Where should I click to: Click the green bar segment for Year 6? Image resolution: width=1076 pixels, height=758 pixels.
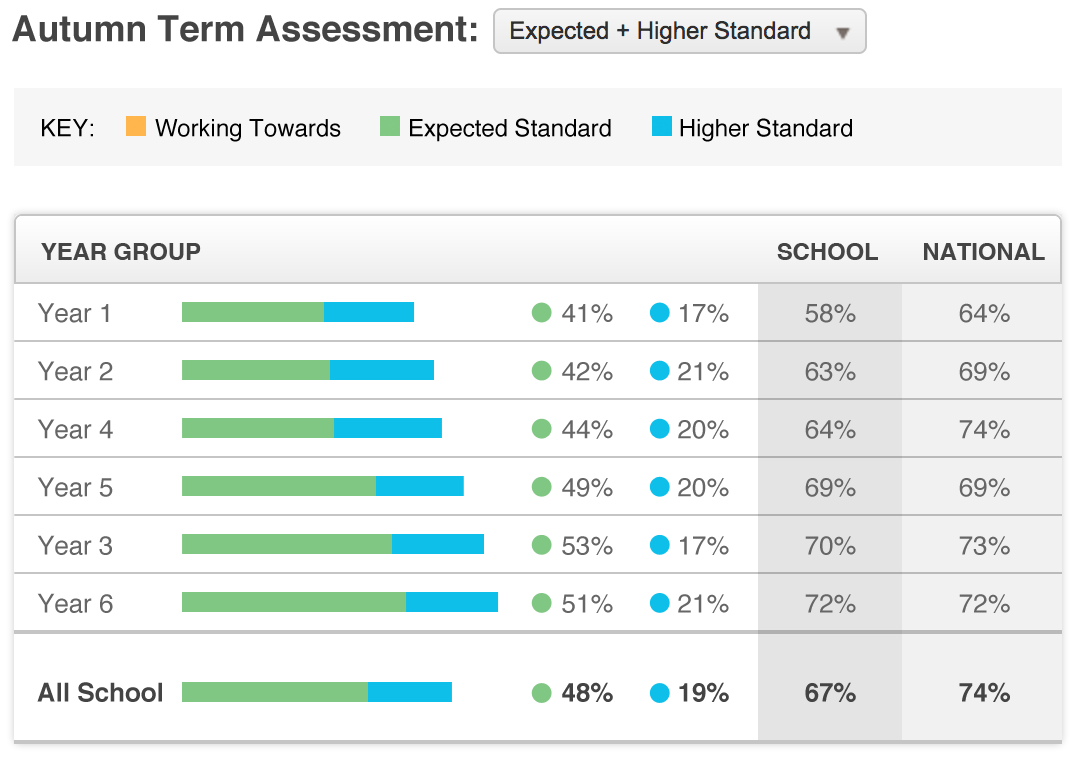(293, 602)
